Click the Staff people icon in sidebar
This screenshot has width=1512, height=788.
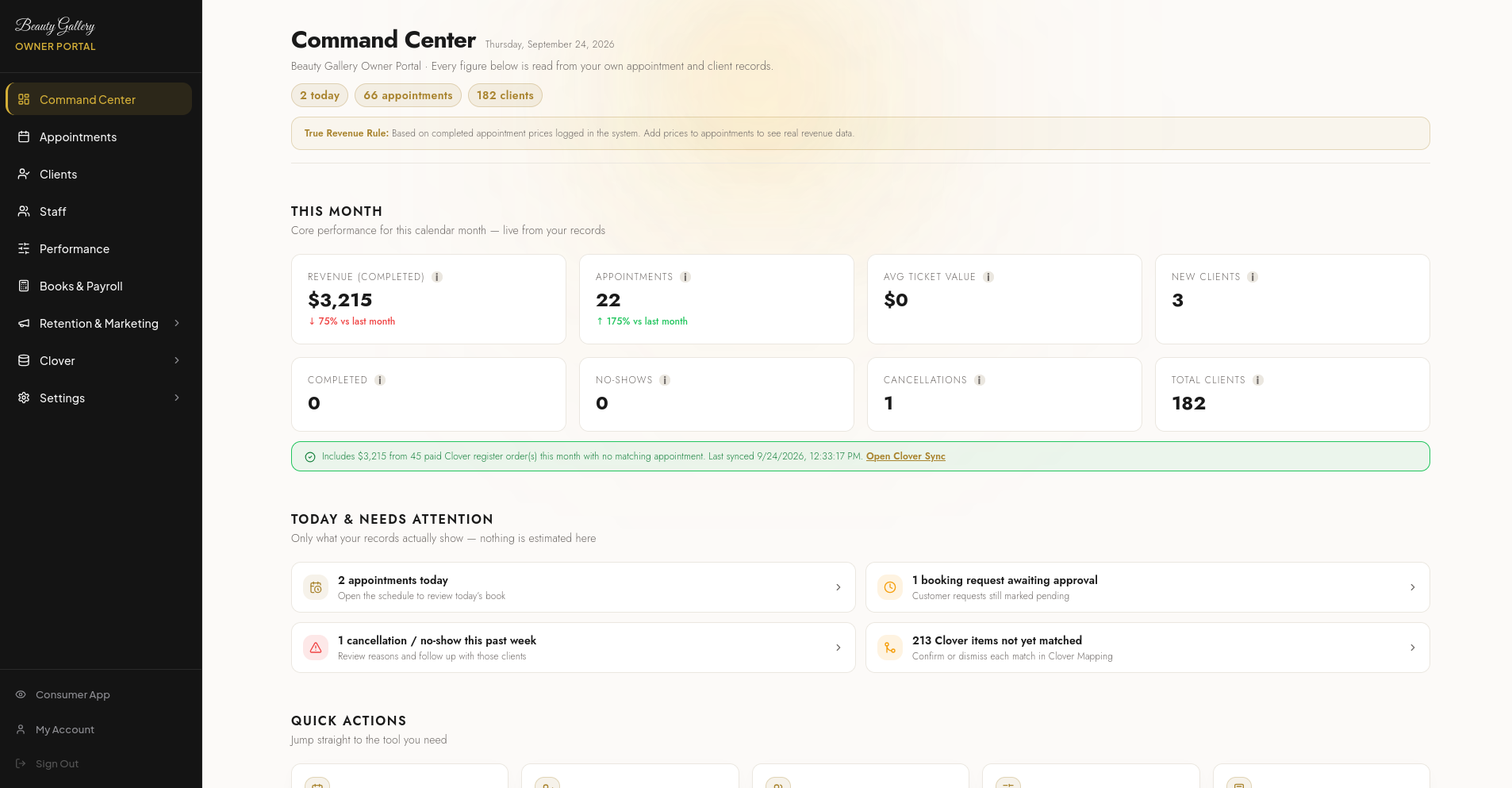[x=24, y=211]
